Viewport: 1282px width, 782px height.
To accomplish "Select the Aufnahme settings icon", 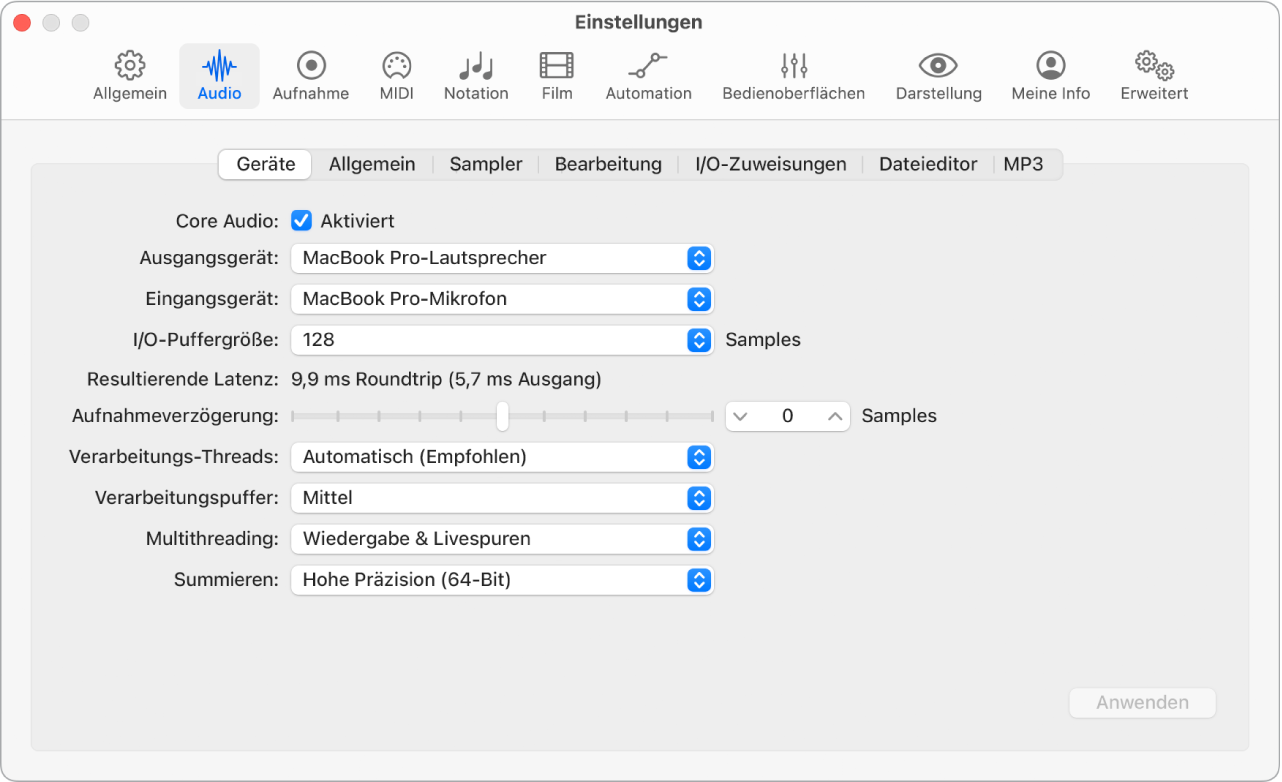I will tap(311, 75).
